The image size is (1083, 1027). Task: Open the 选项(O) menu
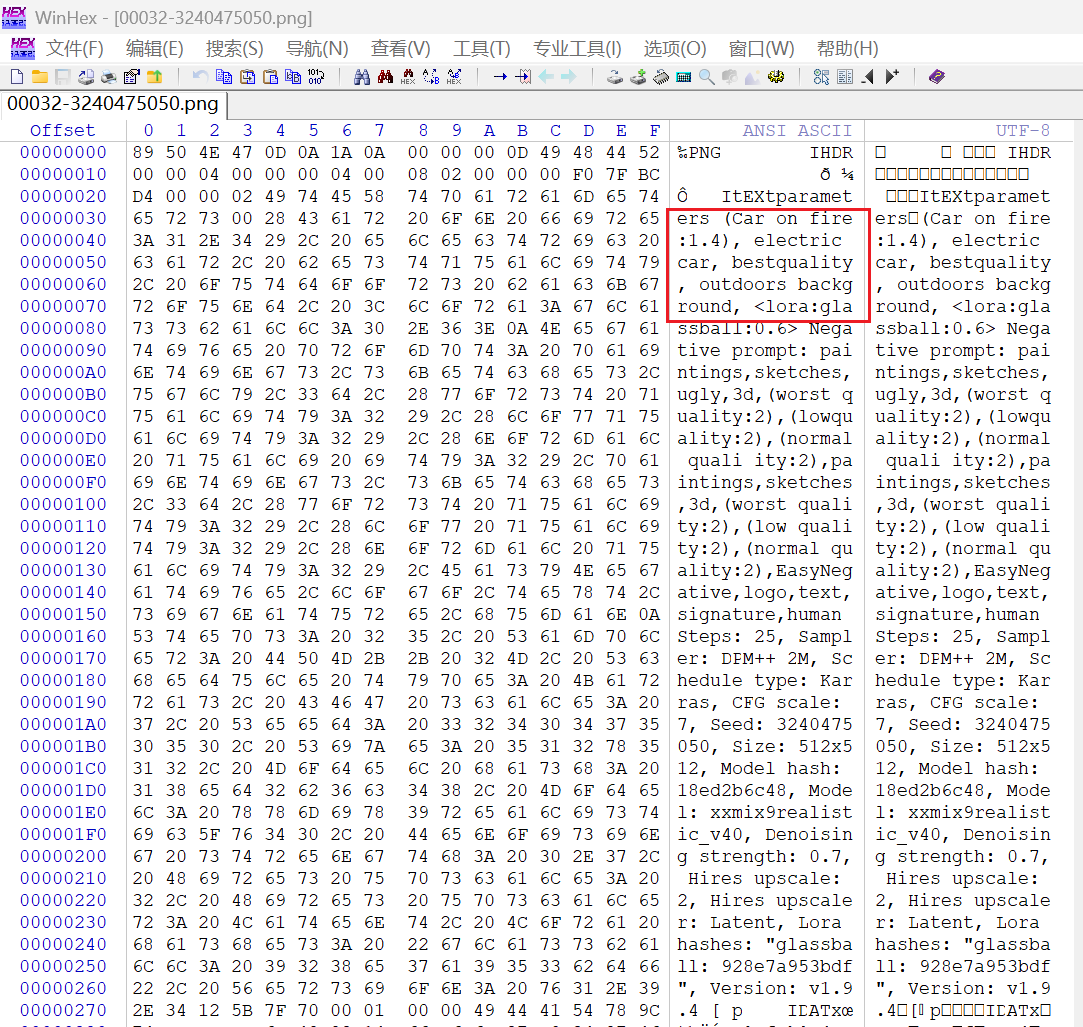[674, 48]
